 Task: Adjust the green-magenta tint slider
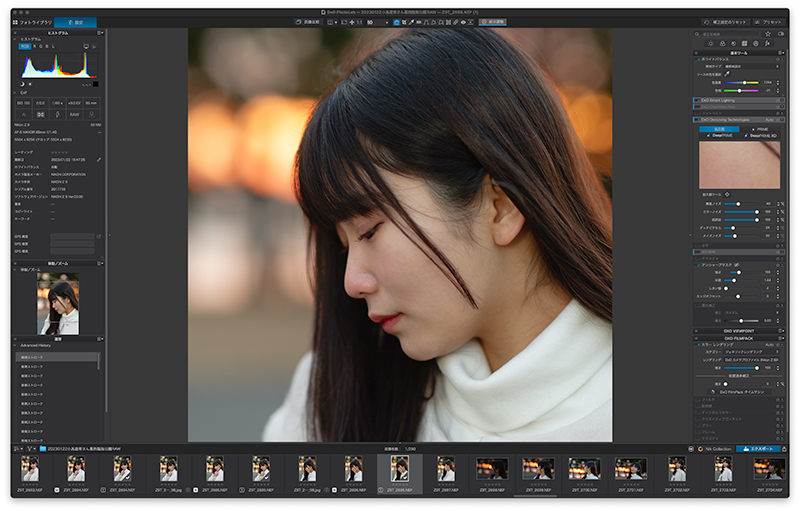[741, 90]
